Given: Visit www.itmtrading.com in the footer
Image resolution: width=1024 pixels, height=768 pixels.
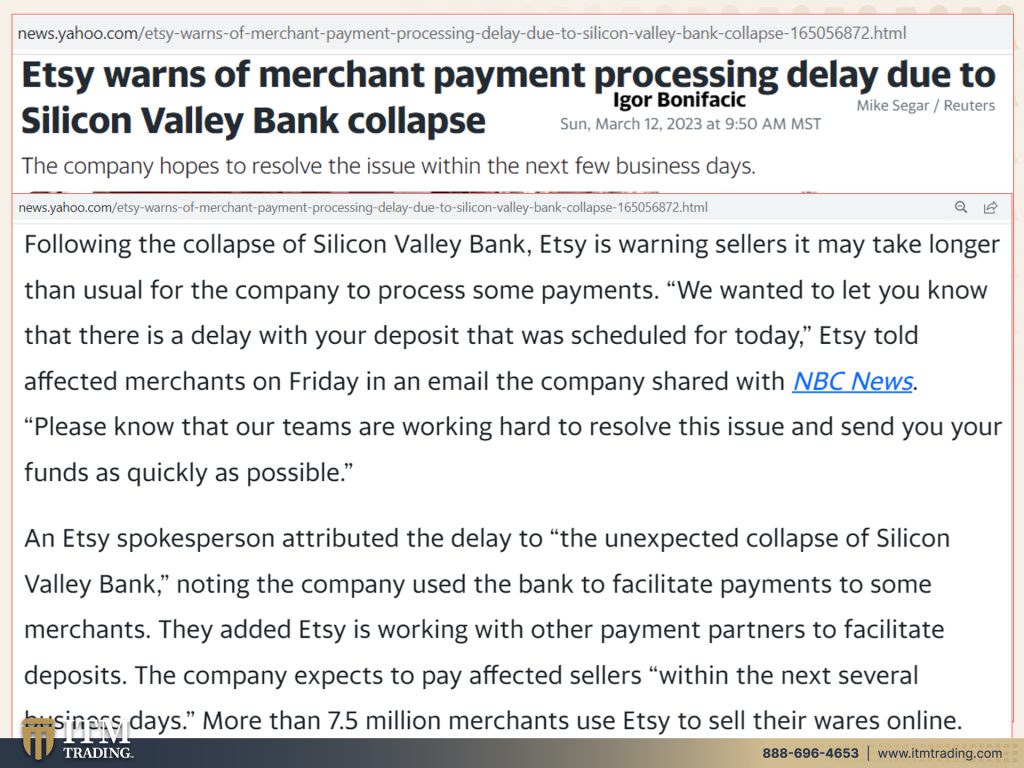Looking at the screenshot, I should (939, 753).
